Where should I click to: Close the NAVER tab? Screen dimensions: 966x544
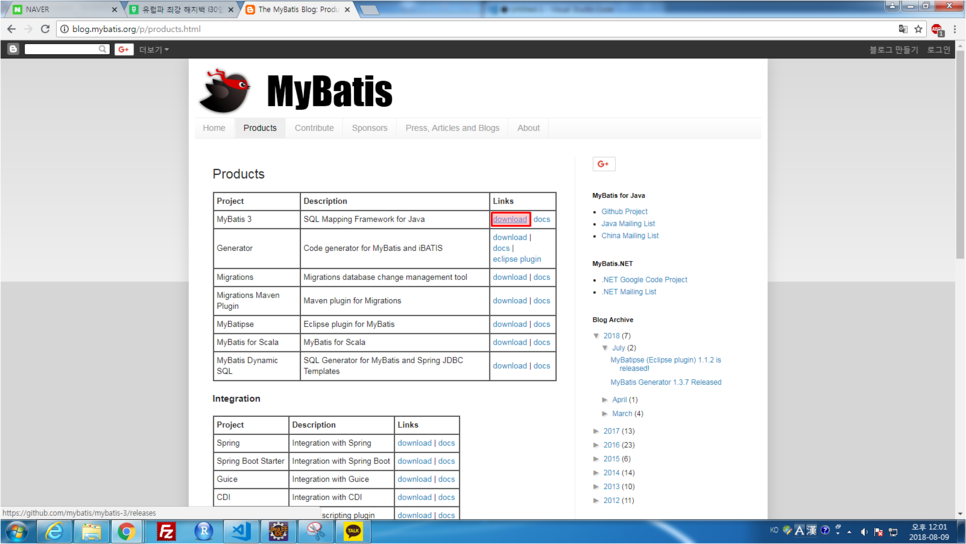coord(114,10)
